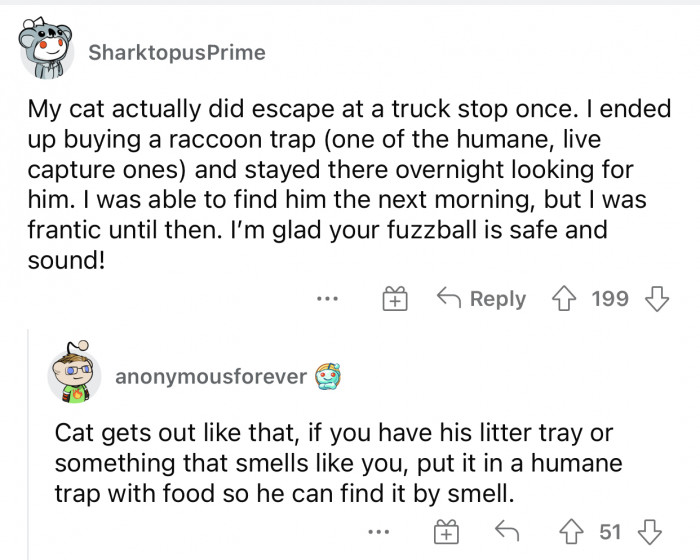Open more options on anonymousforever's comment
700x560 pixels.
[375, 533]
